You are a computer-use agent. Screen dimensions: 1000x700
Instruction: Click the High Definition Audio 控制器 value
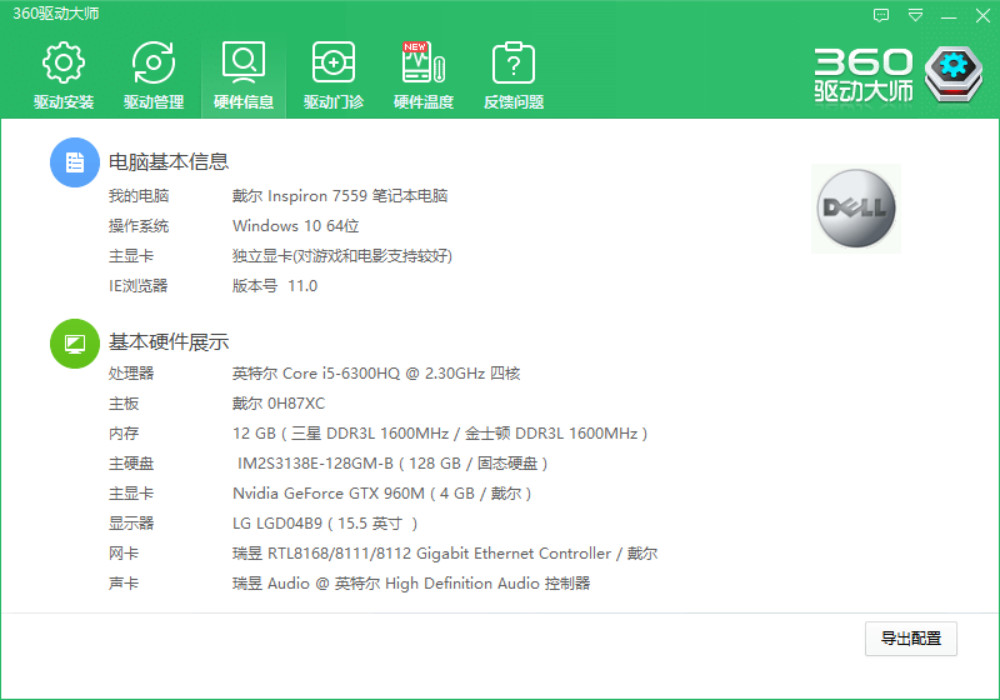pos(411,583)
